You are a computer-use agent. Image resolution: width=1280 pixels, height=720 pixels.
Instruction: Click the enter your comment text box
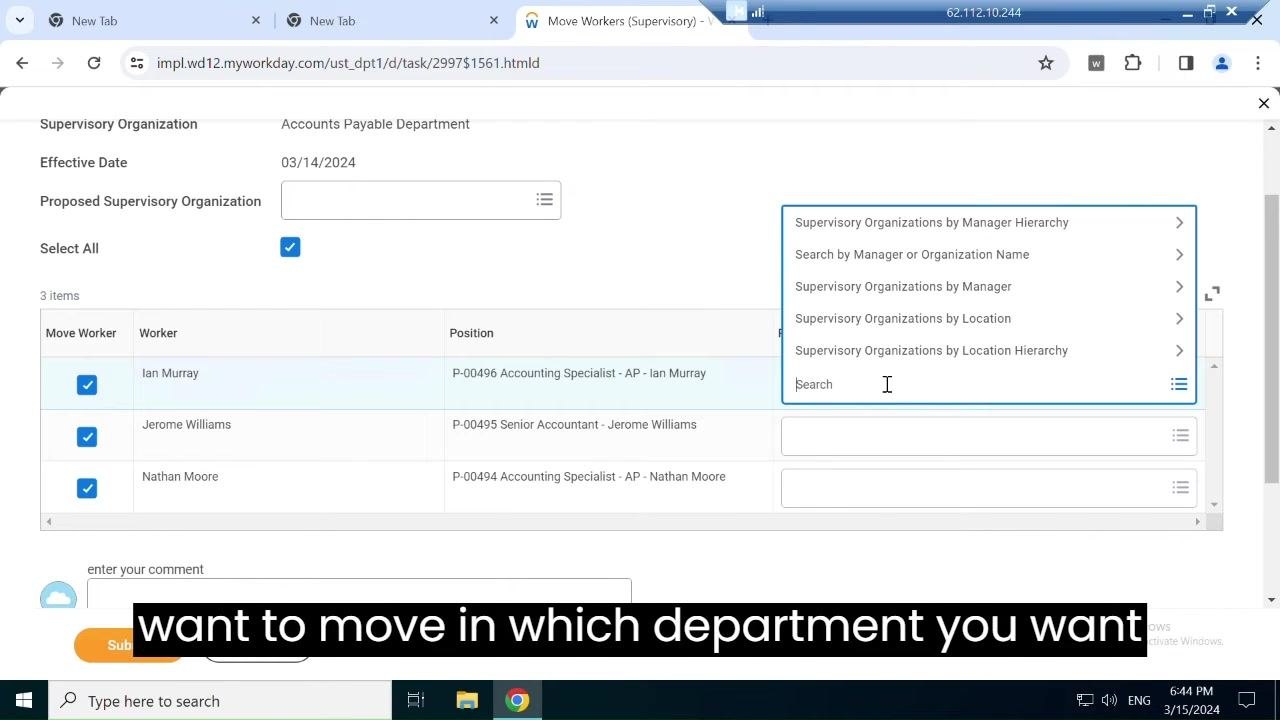[x=359, y=591]
